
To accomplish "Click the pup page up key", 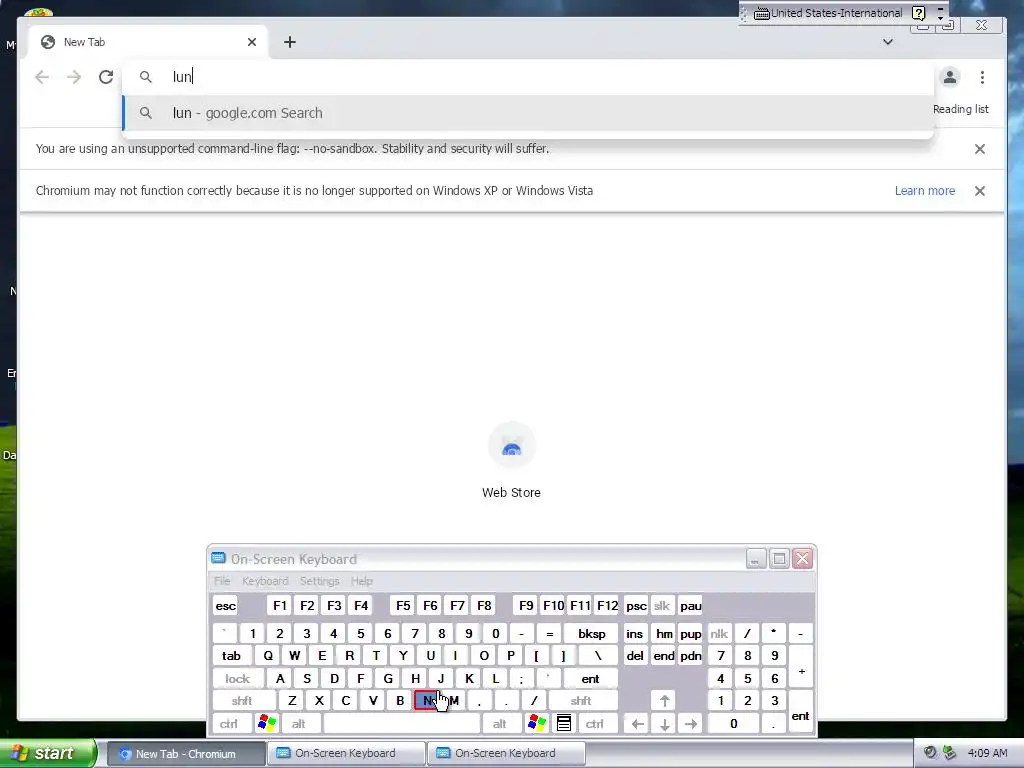I will point(690,633).
